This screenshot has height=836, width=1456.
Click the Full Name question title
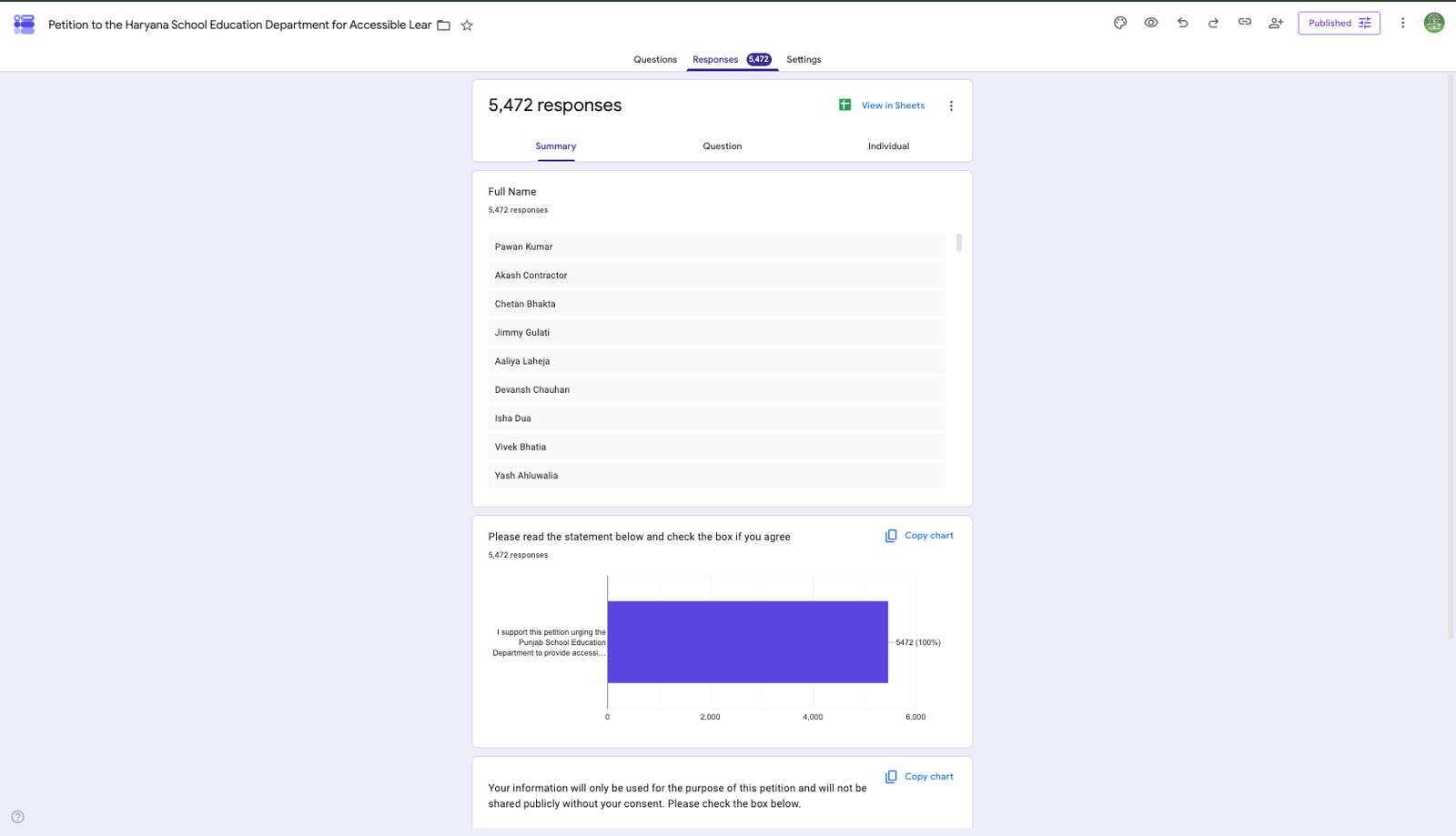[x=512, y=192]
